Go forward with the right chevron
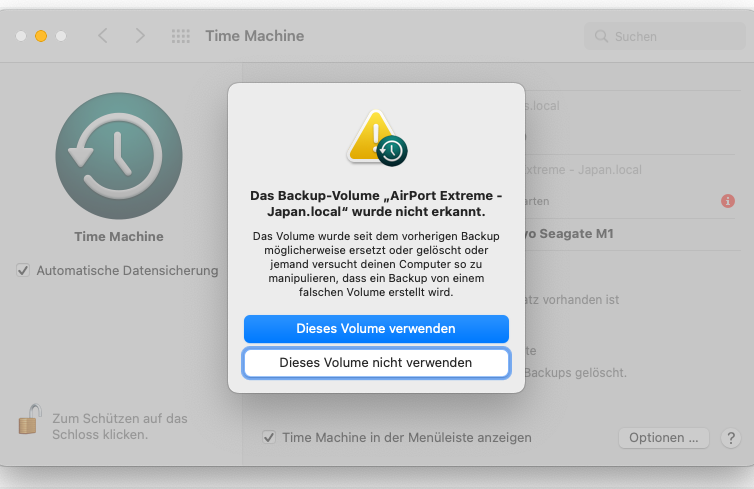This screenshot has height=489, width=754. coord(140,36)
